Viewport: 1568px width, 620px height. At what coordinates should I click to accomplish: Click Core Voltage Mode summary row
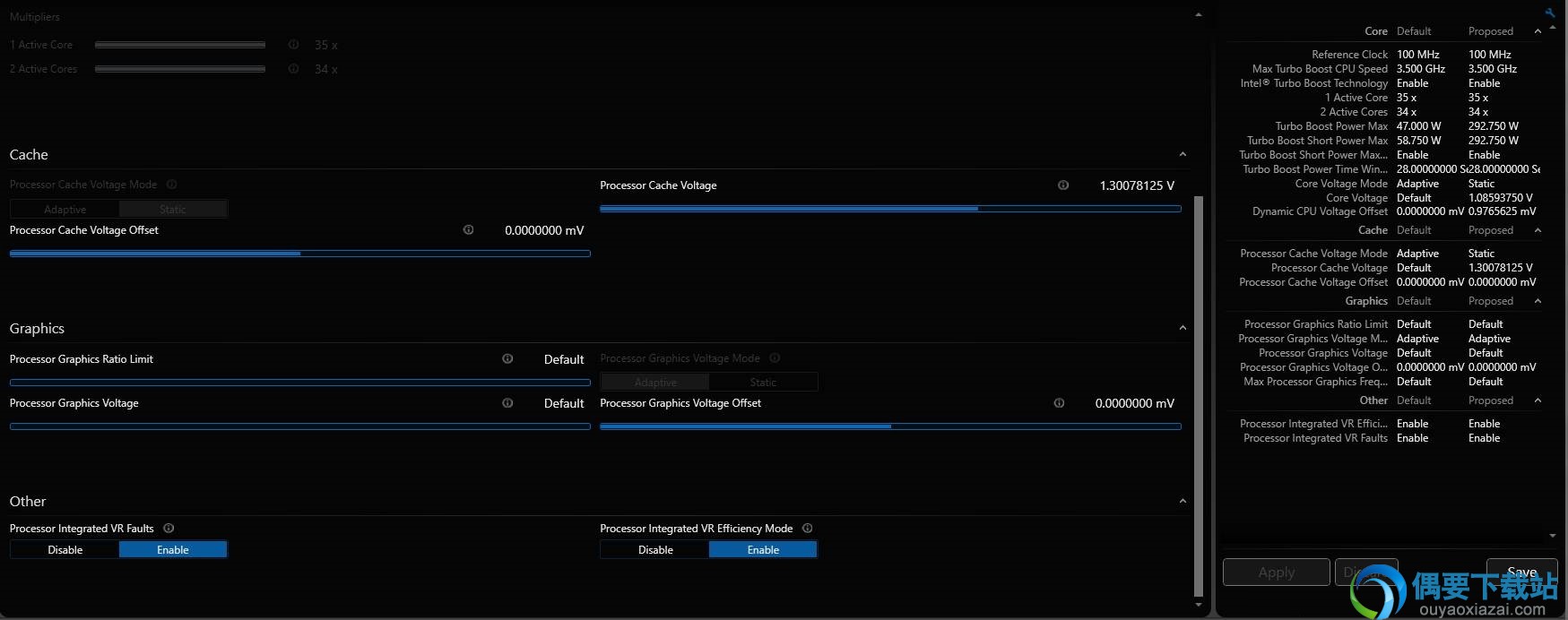tap(1384, 184)
